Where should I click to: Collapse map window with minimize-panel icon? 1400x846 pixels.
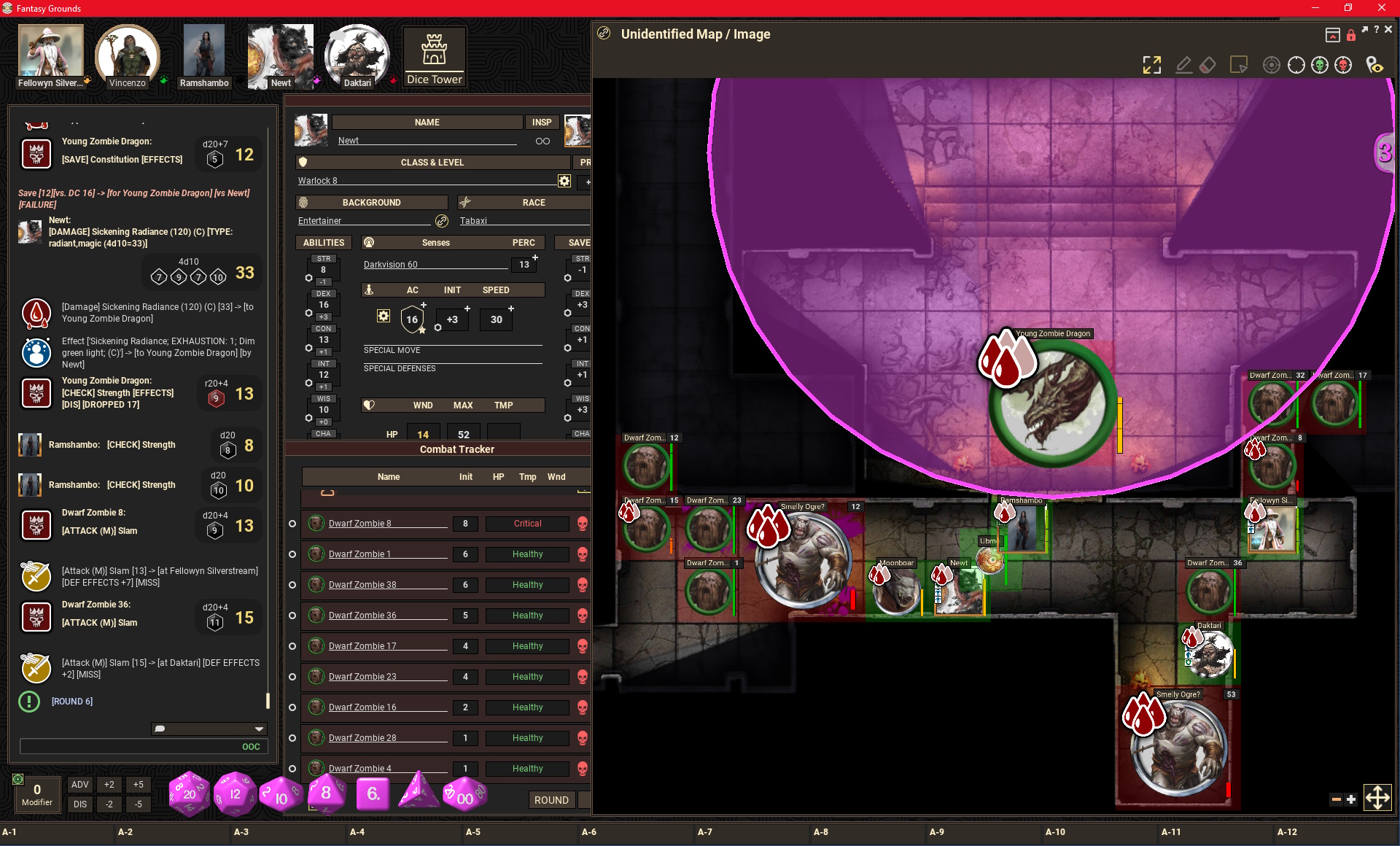[x=1333, y=35]
